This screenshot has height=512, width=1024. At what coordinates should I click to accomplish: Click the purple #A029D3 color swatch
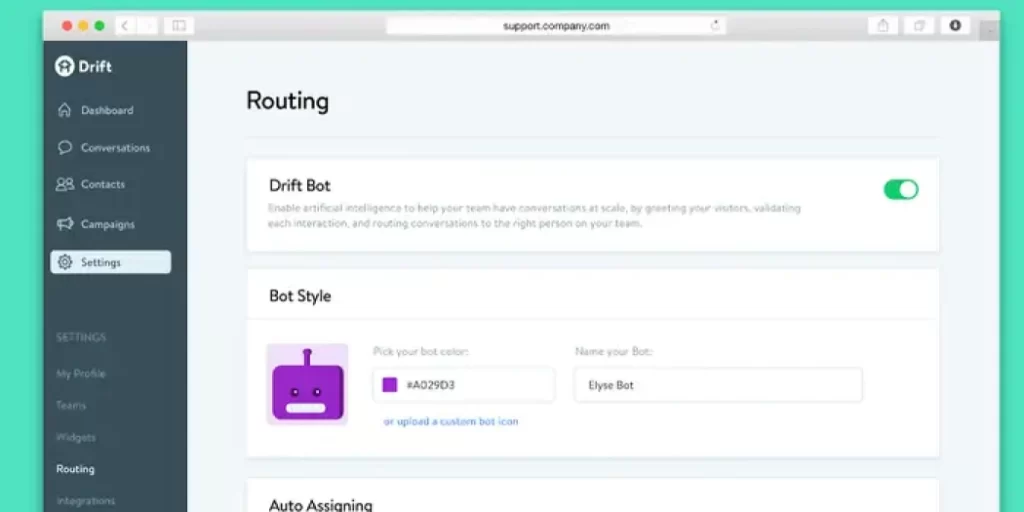390,385
